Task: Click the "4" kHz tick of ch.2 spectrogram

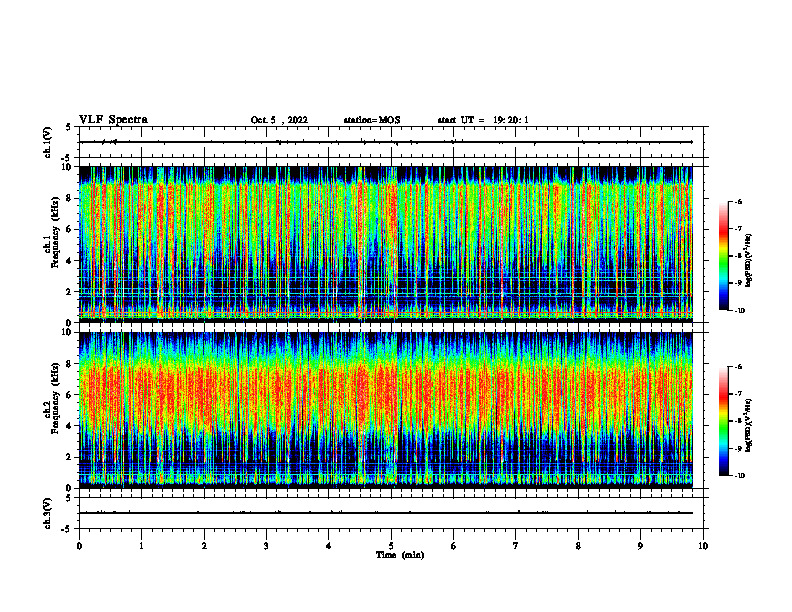Action: point(70,426)
